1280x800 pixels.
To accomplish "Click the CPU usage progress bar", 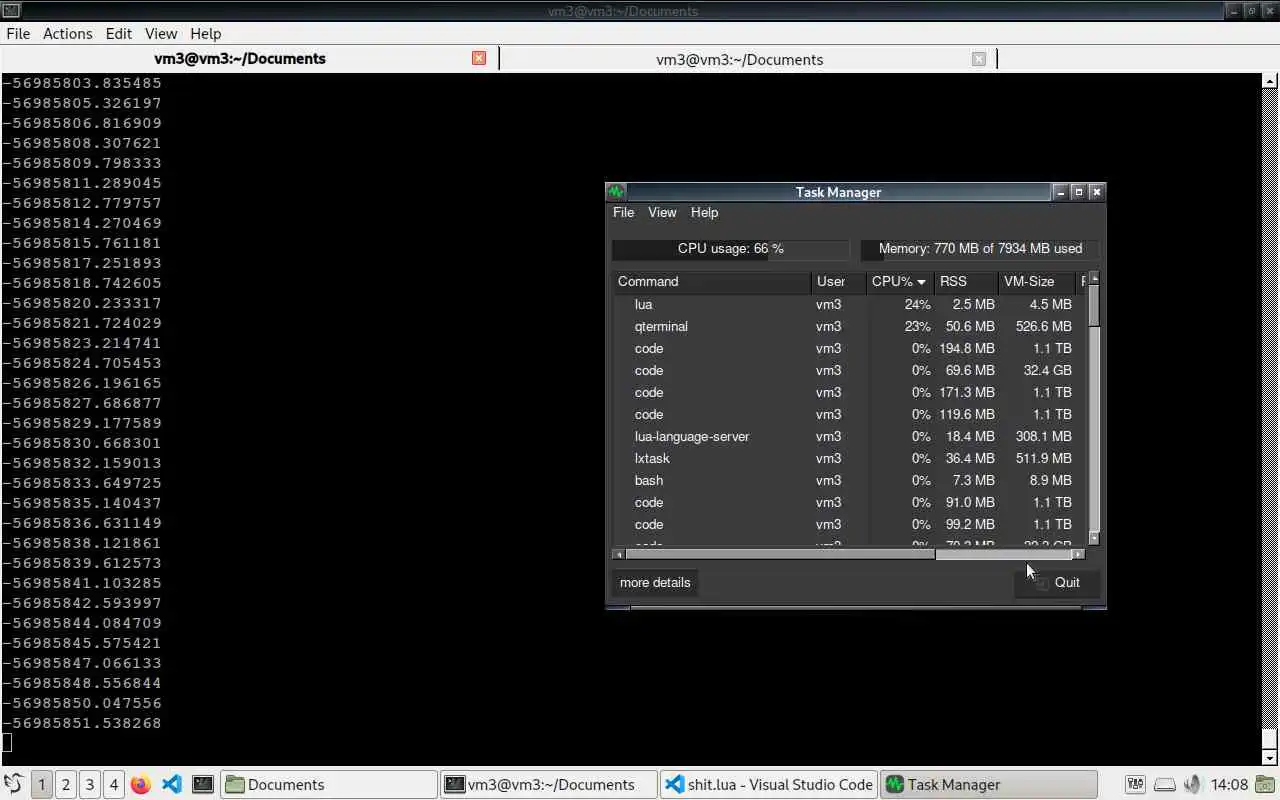I will (731, 248).
